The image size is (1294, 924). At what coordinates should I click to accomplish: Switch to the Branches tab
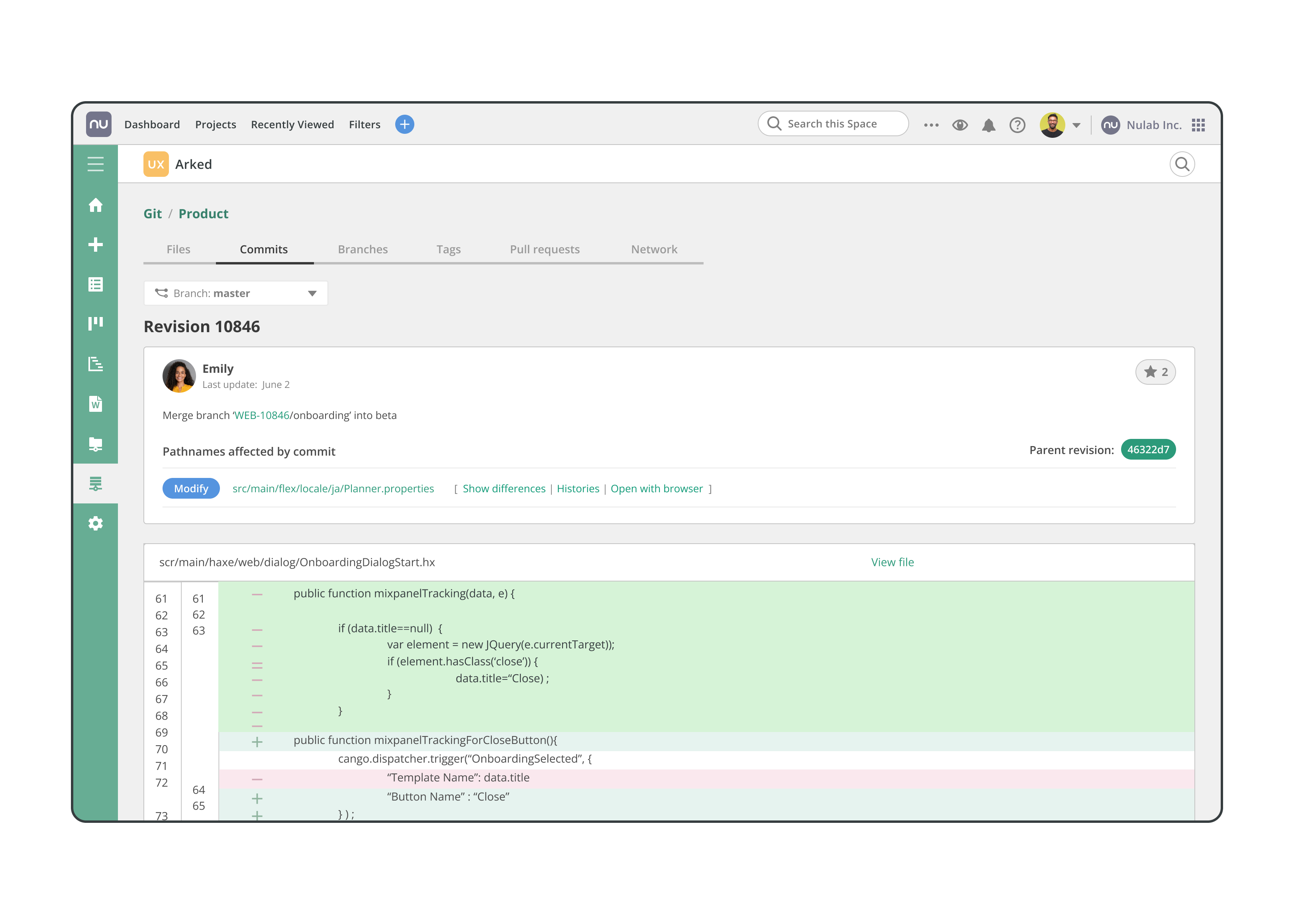[x=363, y=249]
